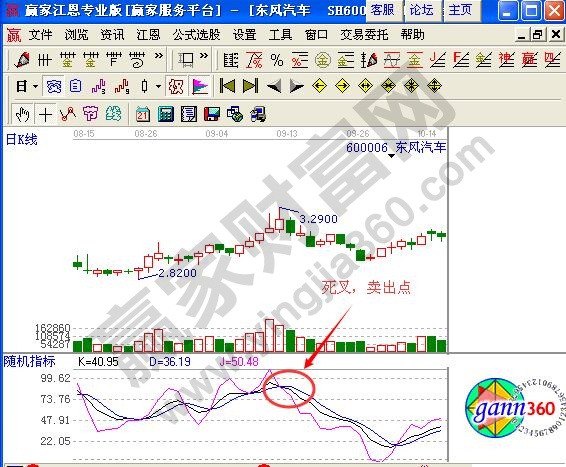Screen dimensions: 566x467
Task: Expand the second toolbar overflow chevron next to frame tool
Action: tap(204, 56)
